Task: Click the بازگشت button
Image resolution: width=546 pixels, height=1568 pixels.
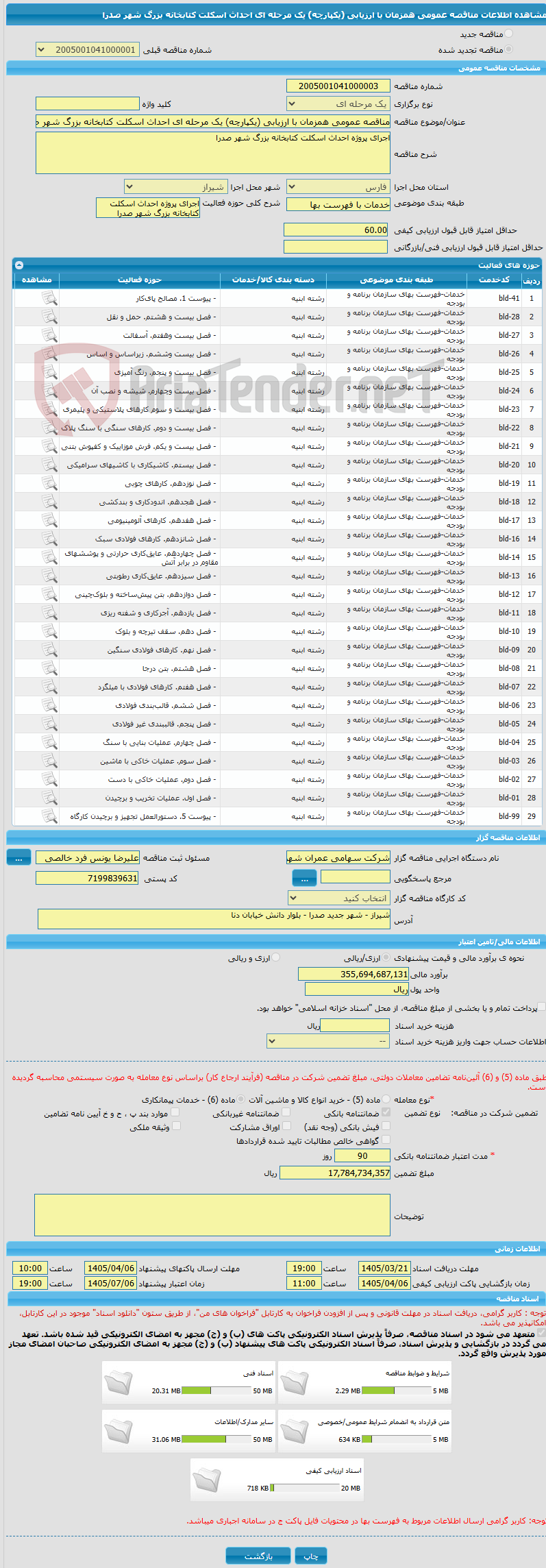Action: (258, 1556)
